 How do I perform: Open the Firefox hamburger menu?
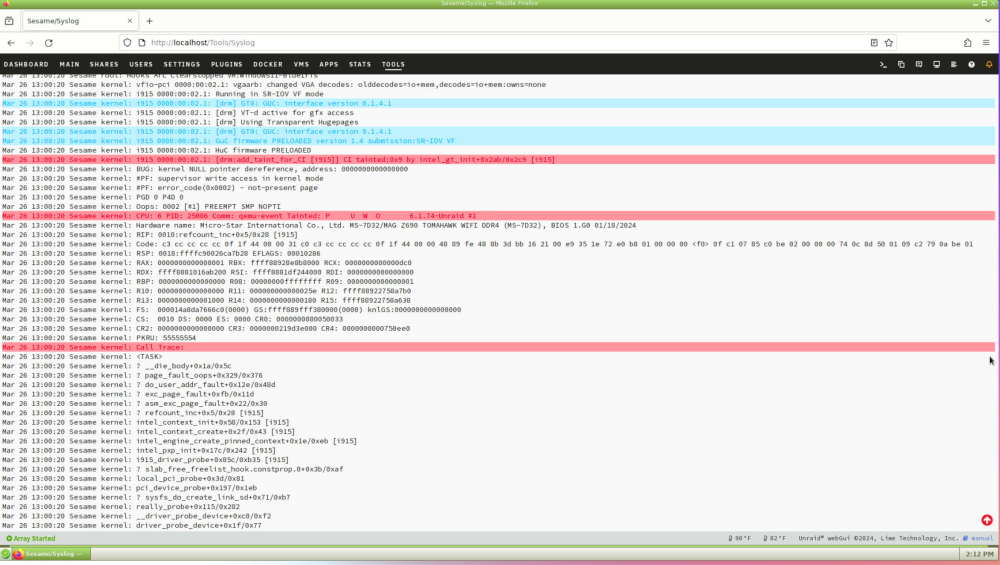click(x=986, y=43)
